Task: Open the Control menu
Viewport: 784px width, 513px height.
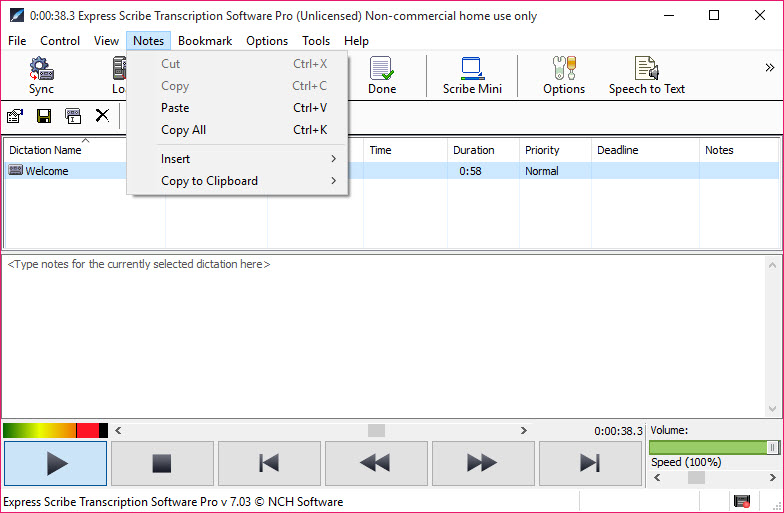Action: (60, 40)
